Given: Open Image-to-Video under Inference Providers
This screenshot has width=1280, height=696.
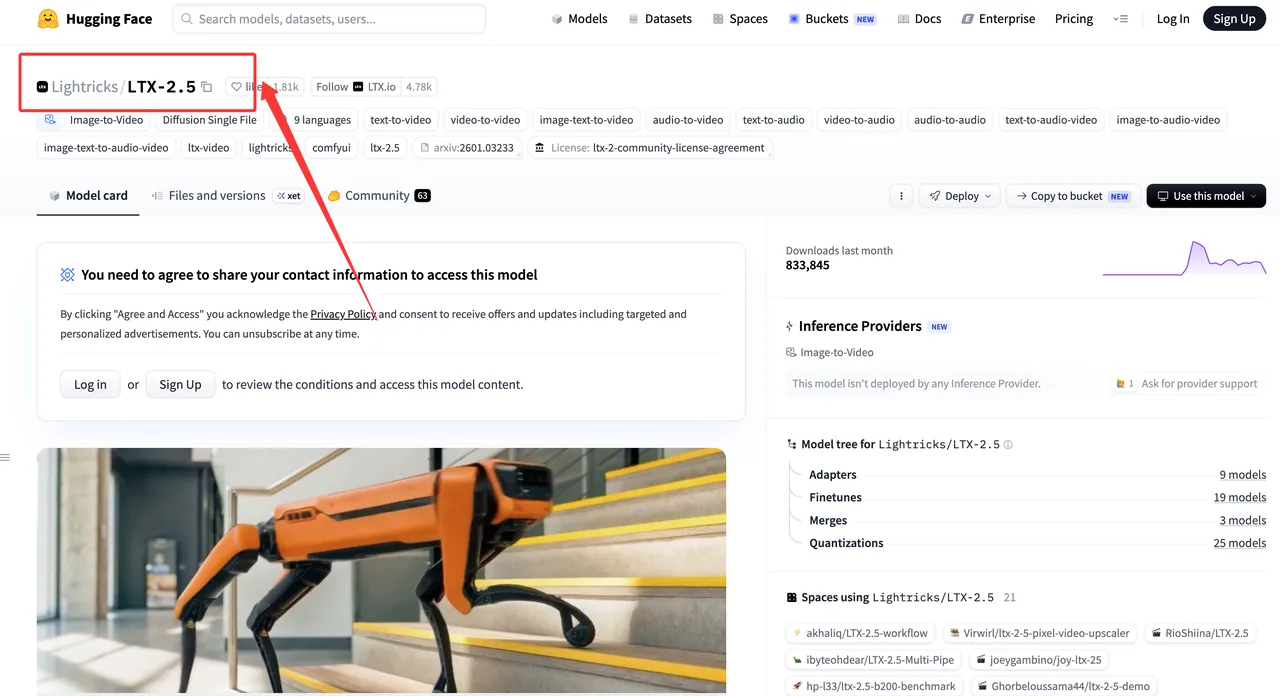Looking at the screenshot, I should 830,353.
